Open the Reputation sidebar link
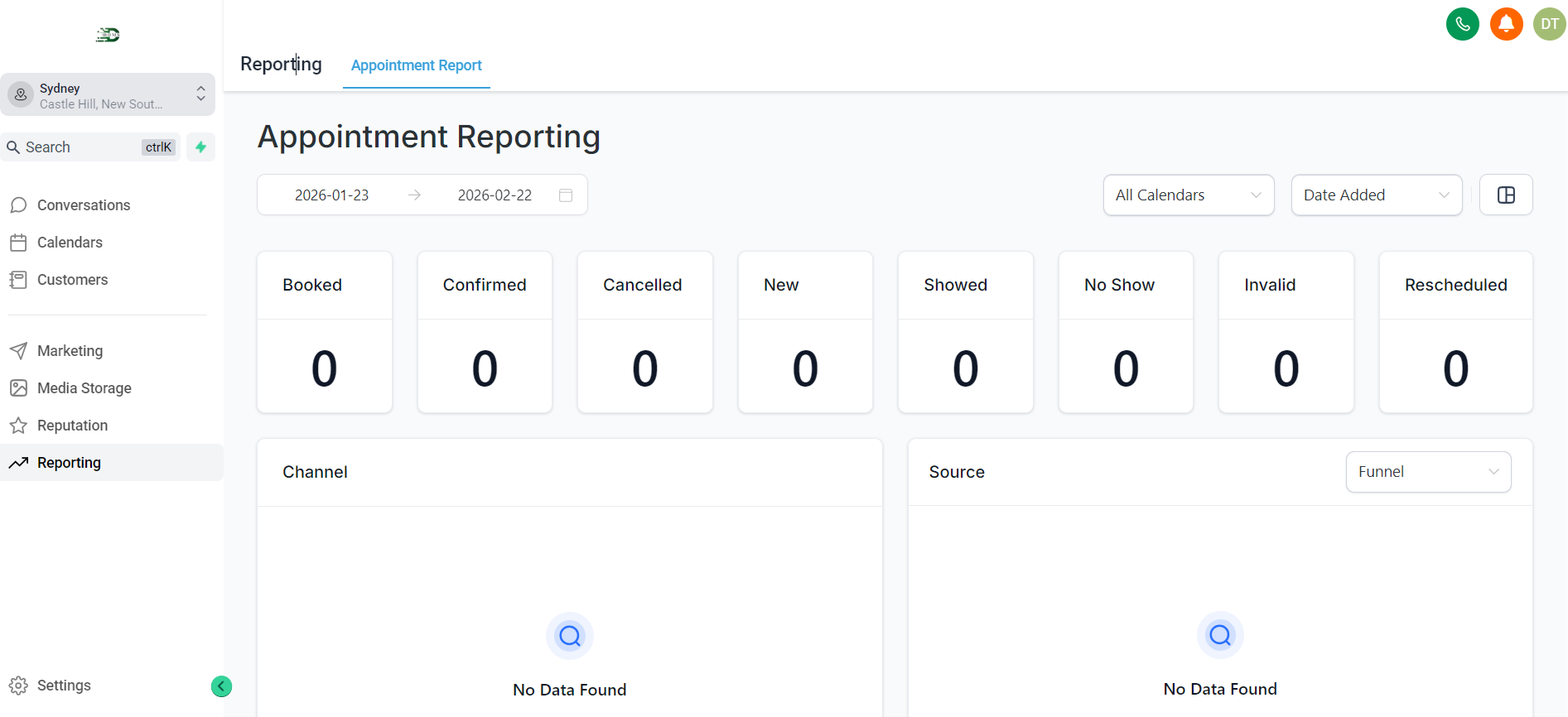 point(72,426)
